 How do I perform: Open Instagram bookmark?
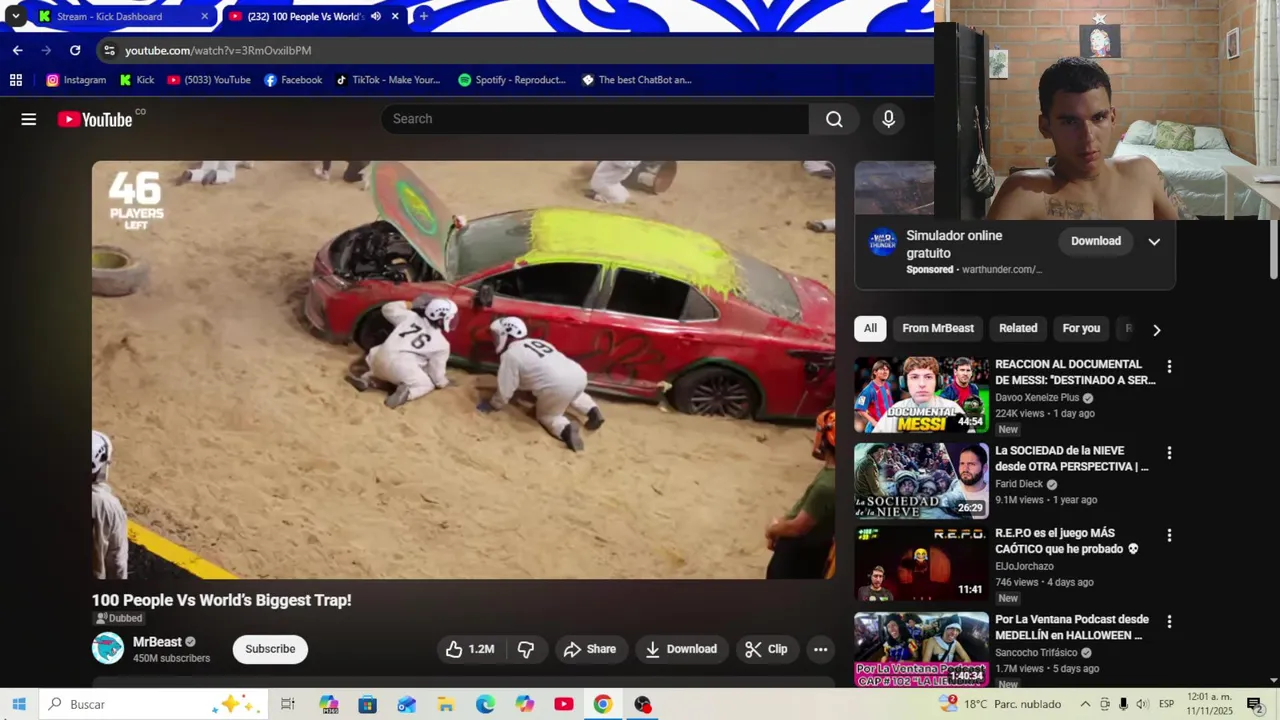tap(76, 80)
